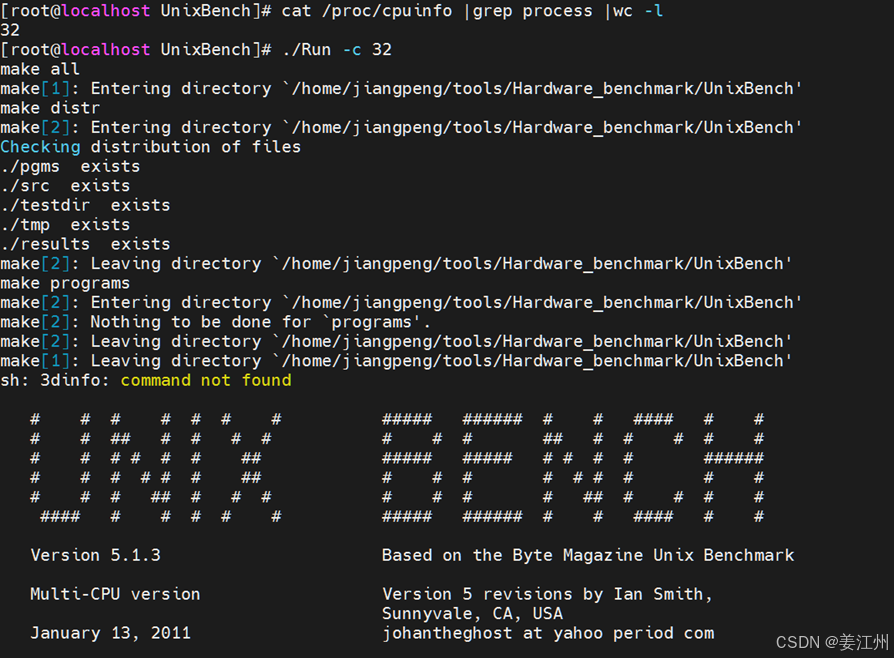
Task: Click 'sh: 3dinfo: command not found' line
Action: (146, 380)
